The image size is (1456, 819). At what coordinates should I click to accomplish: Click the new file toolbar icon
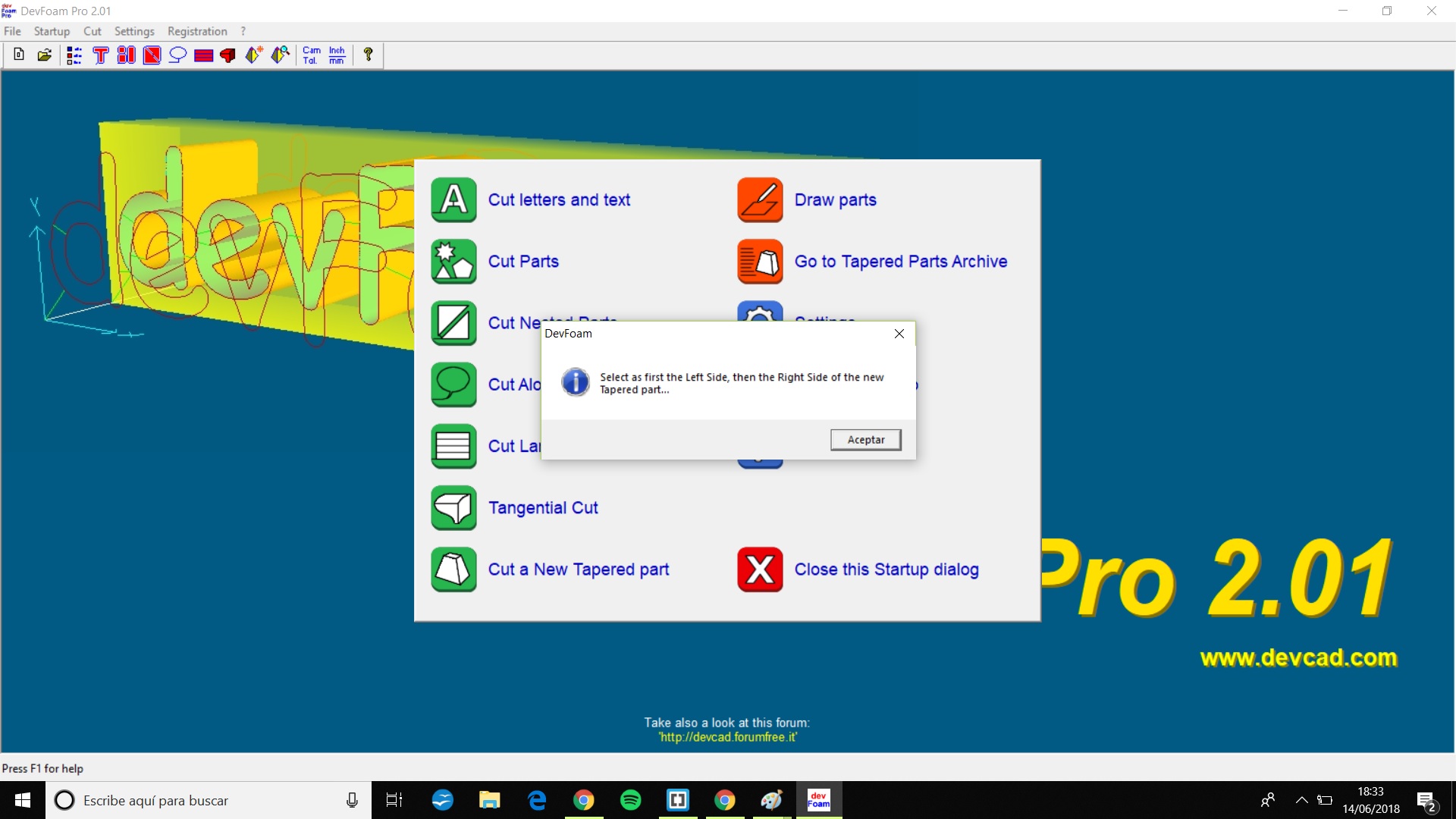click(x=19, y=55)
